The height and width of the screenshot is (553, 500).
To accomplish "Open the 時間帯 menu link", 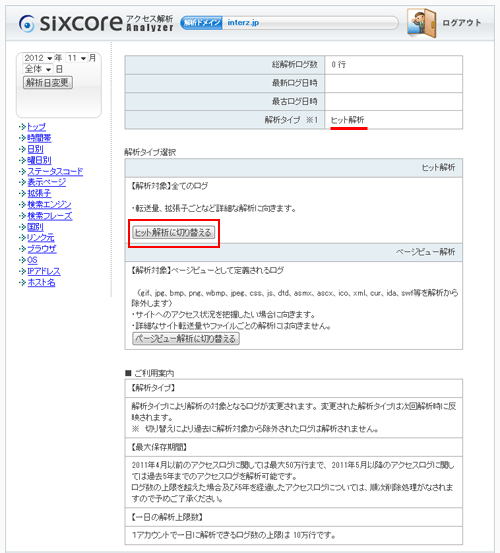I will [x=39, y=138].
